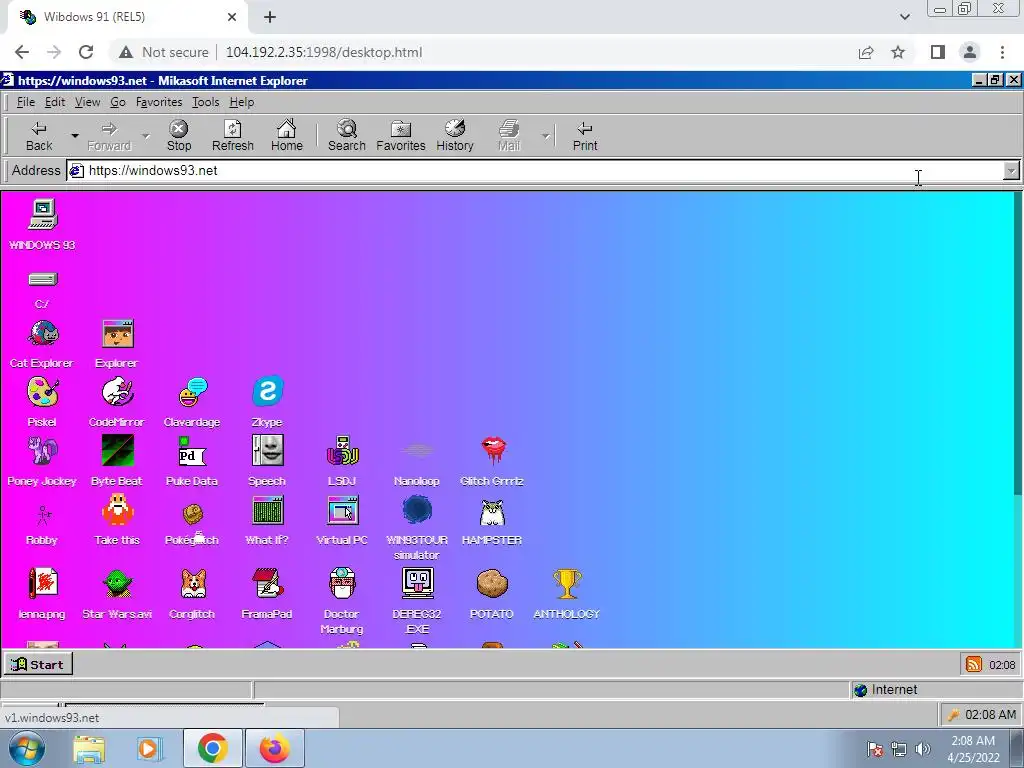Open the Doctor Marburg icon
This screenshot has width=1024, height=768.
click(342, 583)
